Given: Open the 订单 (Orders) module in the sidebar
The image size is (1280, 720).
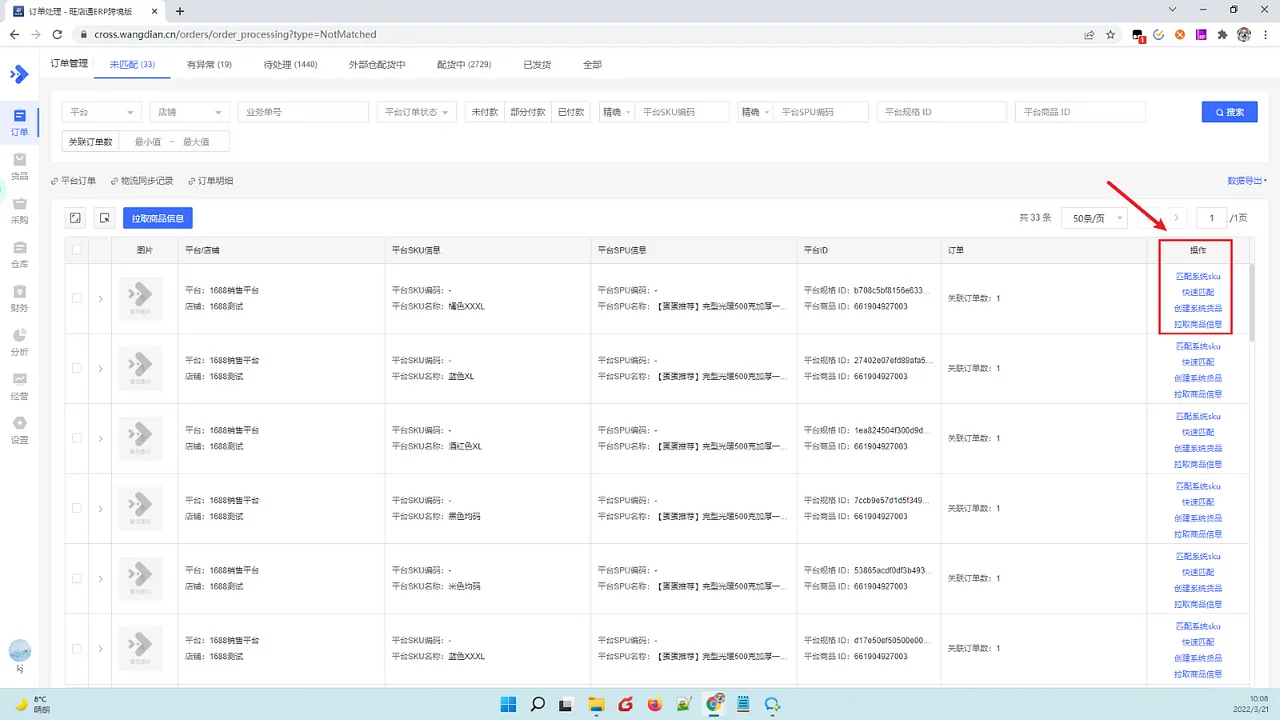Looking at the screenshot, I should pyautogui.click(x=20, y=122).
